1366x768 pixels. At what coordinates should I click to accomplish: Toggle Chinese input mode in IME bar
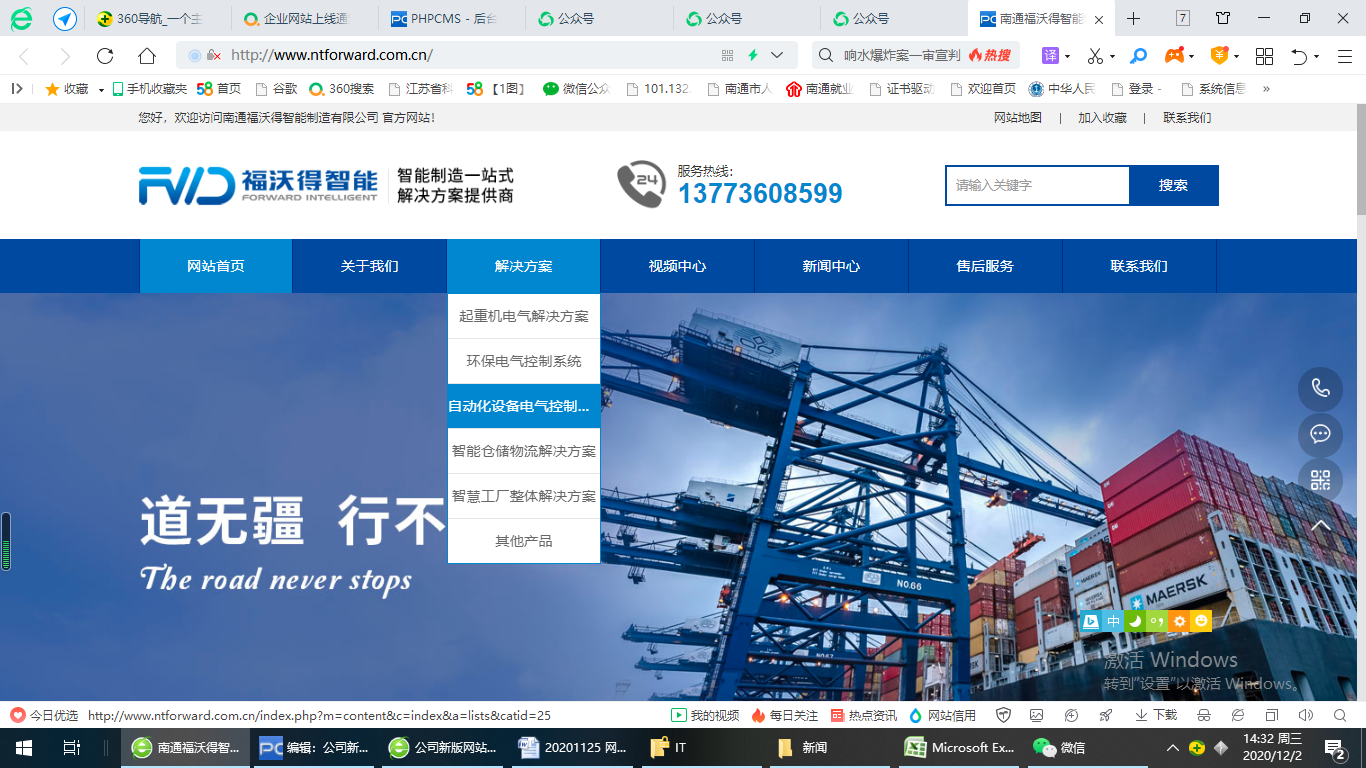coord(1113,621)
